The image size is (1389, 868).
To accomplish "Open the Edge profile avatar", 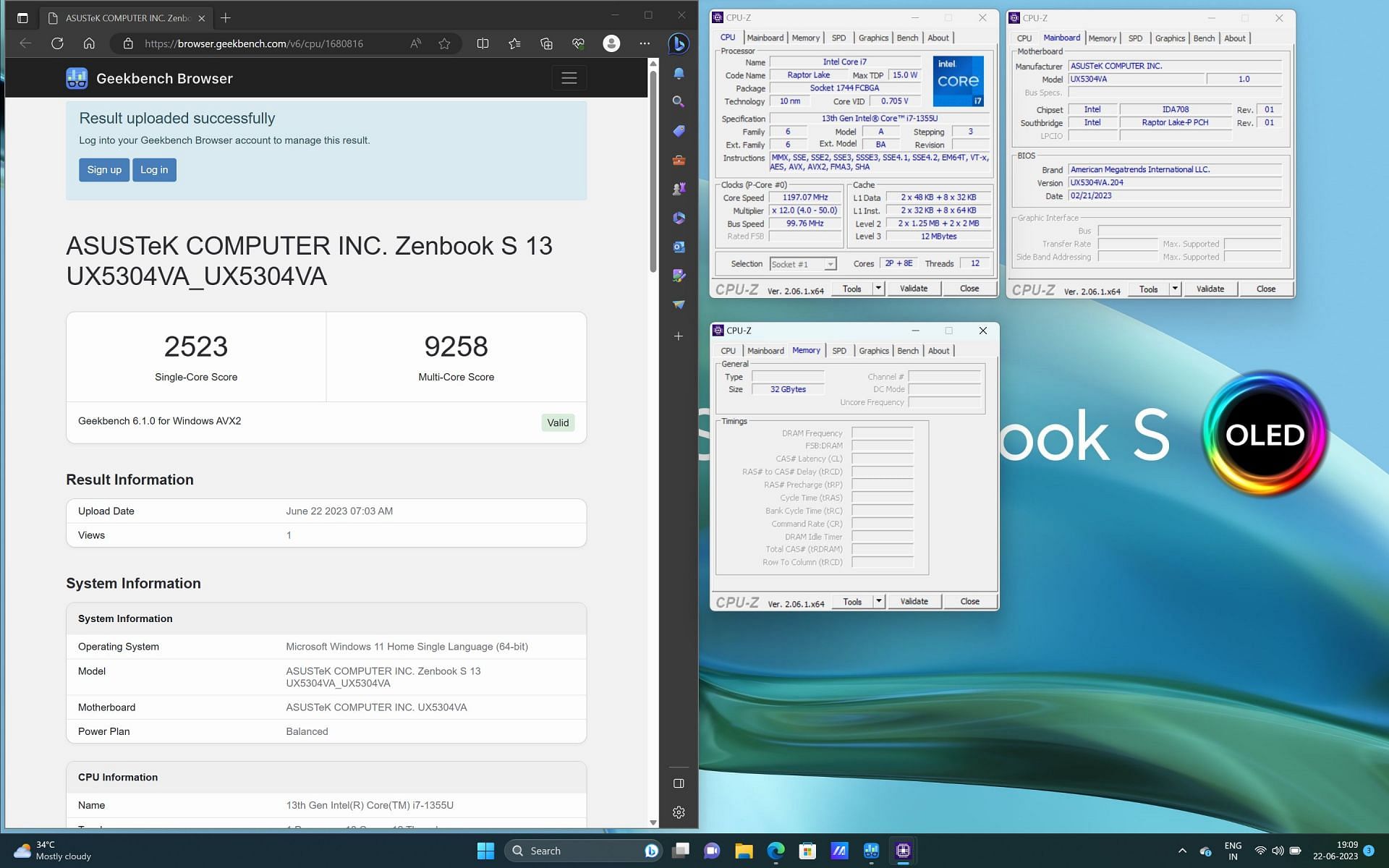I will [x=611, y=43].
